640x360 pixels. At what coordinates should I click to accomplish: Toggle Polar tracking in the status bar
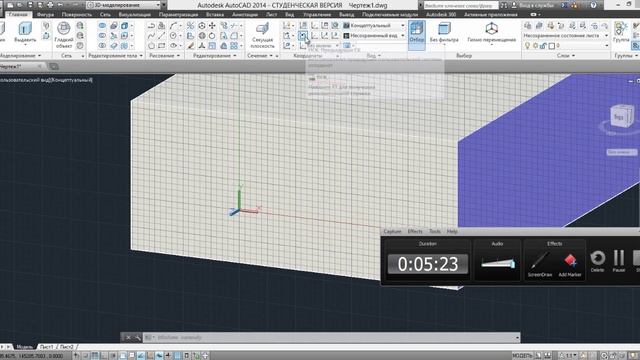coord(113,356)
